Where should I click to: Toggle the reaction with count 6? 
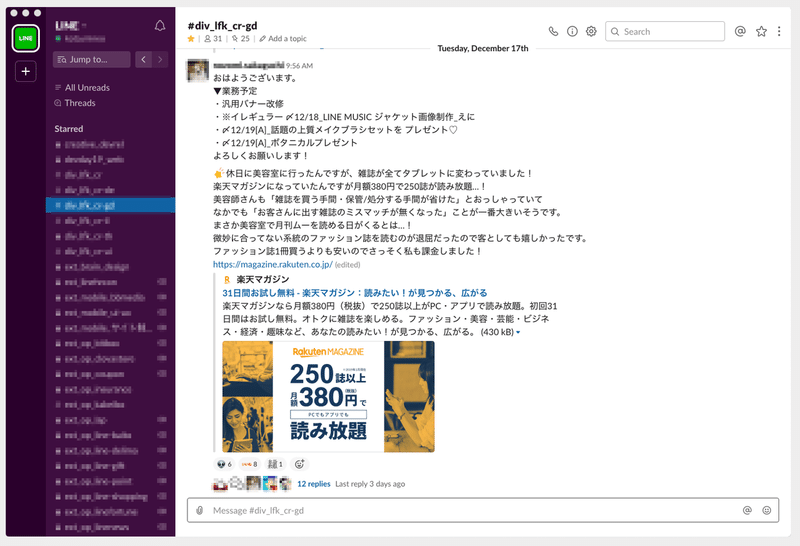(x=224, y=464)
